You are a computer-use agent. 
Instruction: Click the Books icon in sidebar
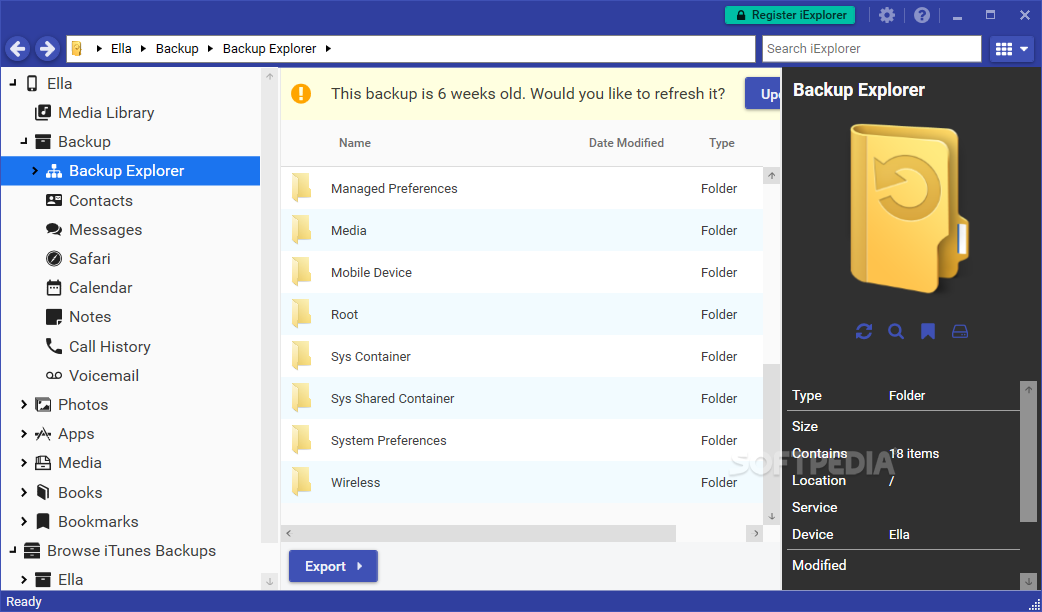pos(43,492)
